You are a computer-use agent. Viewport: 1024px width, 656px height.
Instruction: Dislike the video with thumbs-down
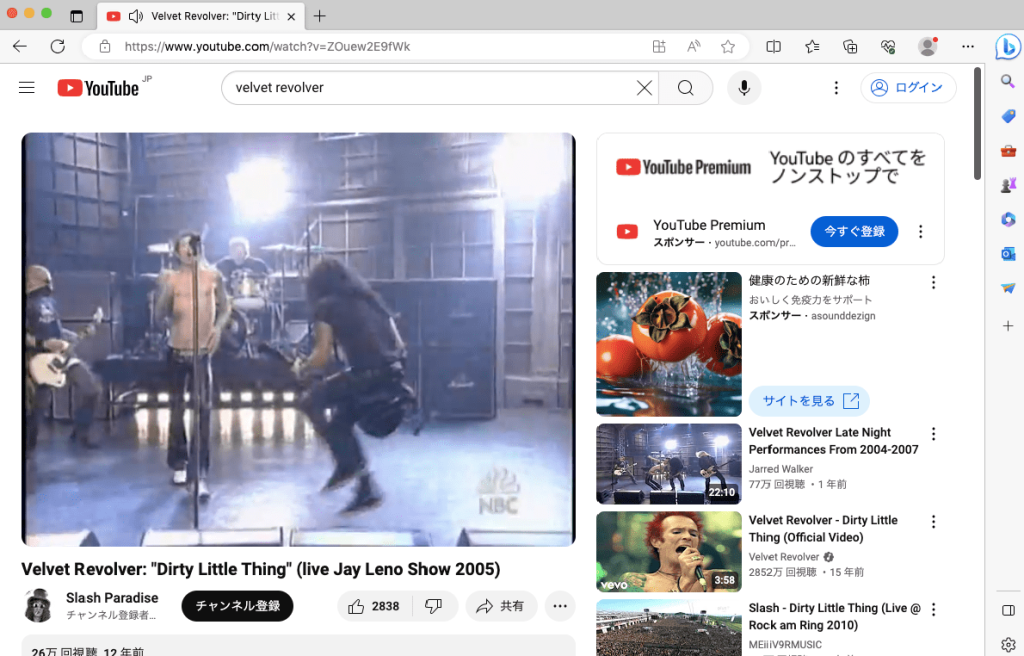434,606
